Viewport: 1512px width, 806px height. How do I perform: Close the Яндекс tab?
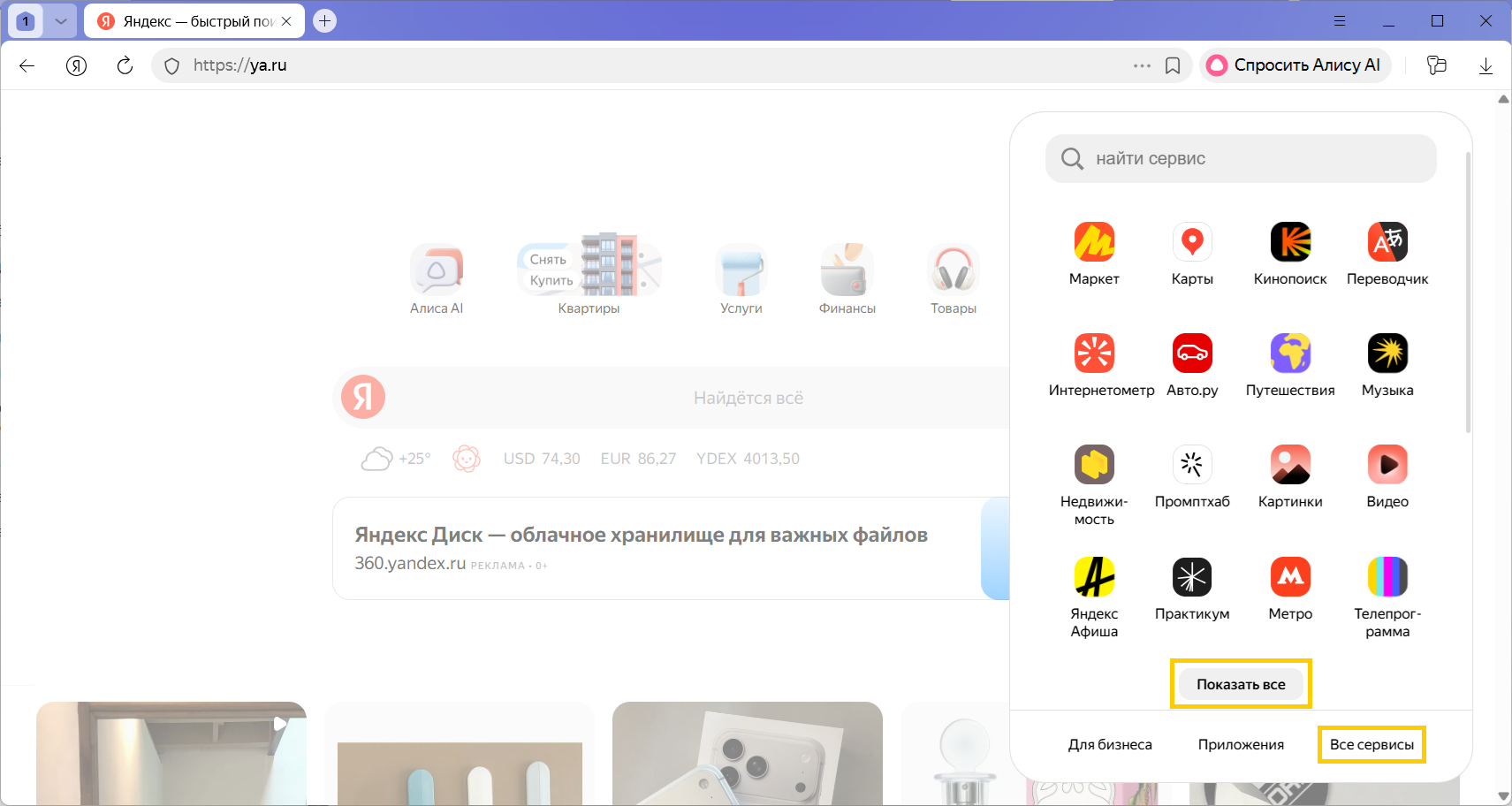tap(286, 21)
